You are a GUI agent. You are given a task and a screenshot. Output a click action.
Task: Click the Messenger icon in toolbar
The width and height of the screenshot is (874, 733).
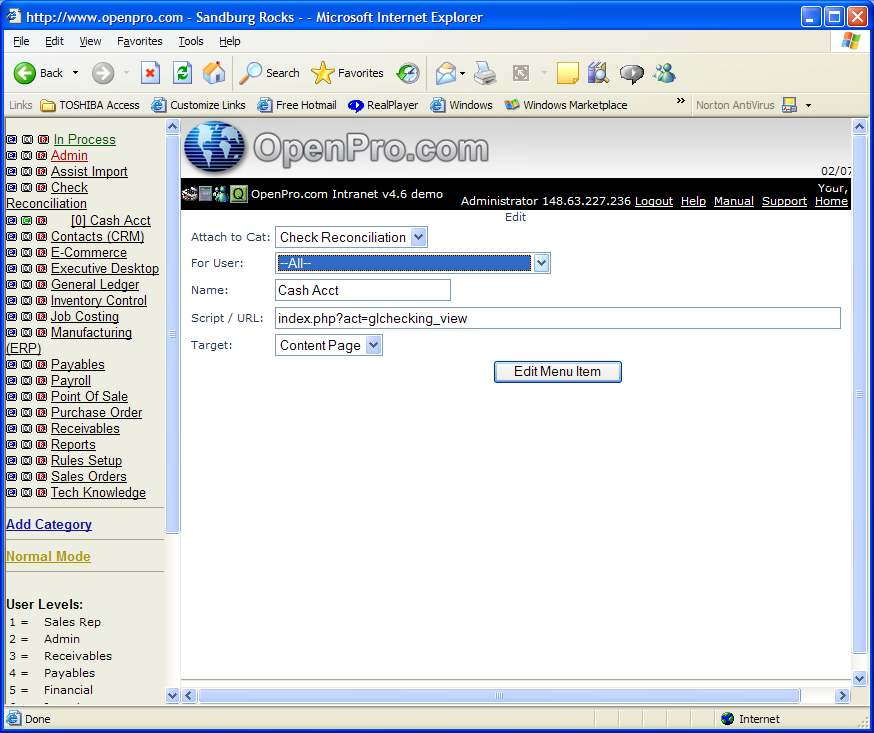point(664,73)
